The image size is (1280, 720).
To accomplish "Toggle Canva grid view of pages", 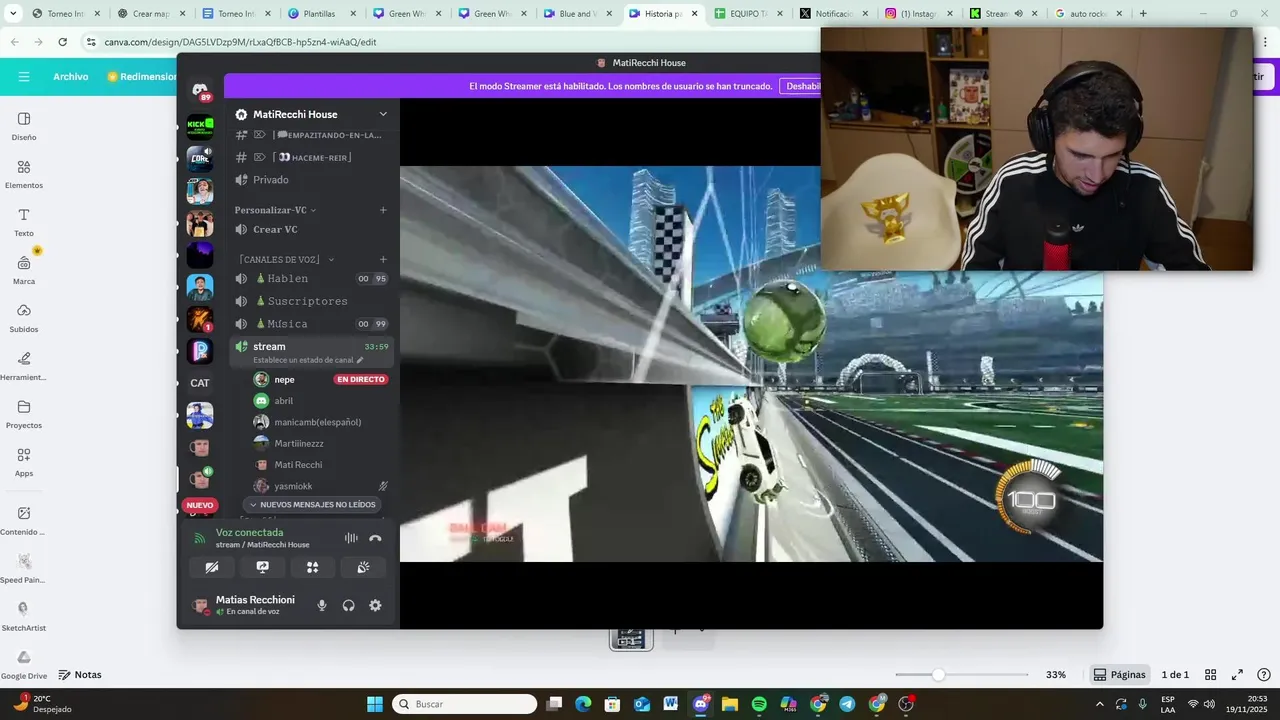I will pyautogui.click(x=1210, y=675).
